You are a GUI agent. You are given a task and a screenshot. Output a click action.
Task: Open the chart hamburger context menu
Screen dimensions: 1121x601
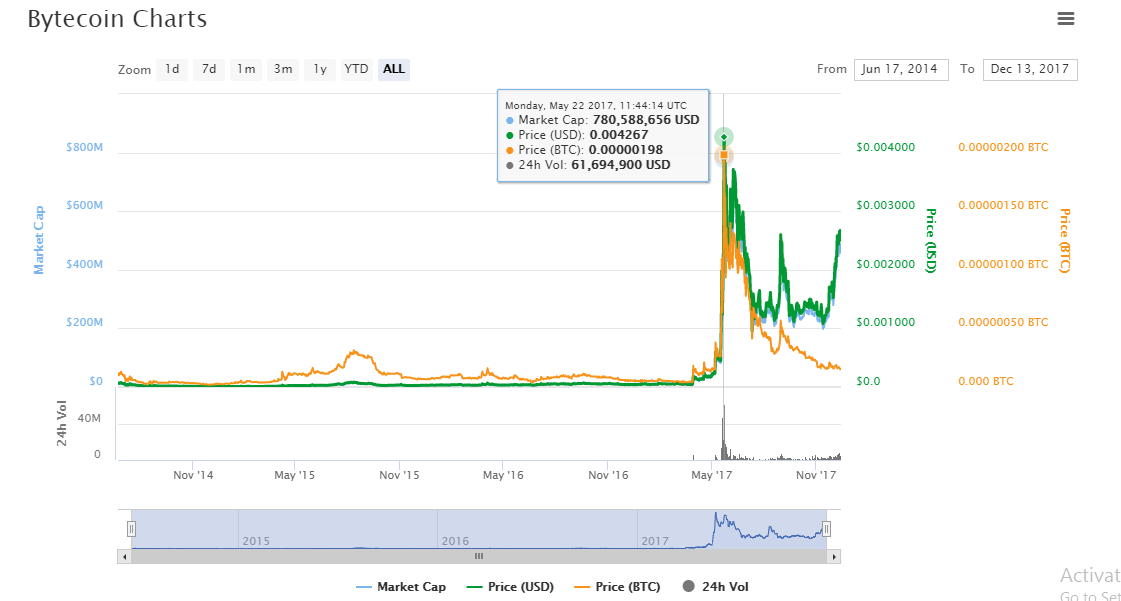coord(1065,18)
